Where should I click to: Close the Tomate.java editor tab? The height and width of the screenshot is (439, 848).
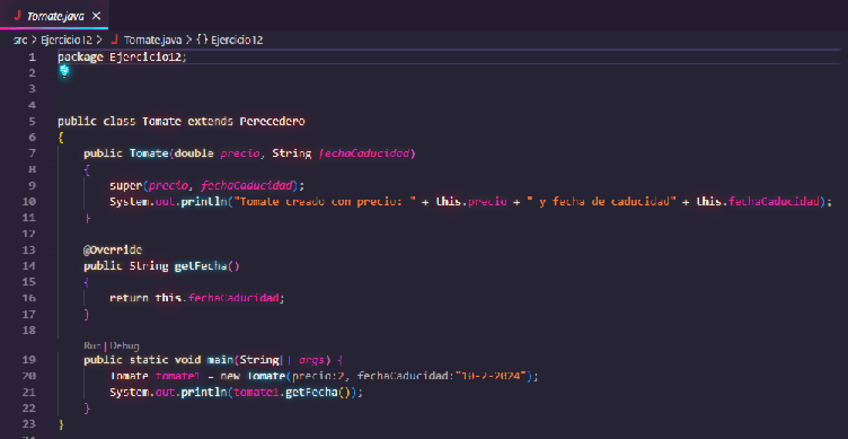coord(95,17)
